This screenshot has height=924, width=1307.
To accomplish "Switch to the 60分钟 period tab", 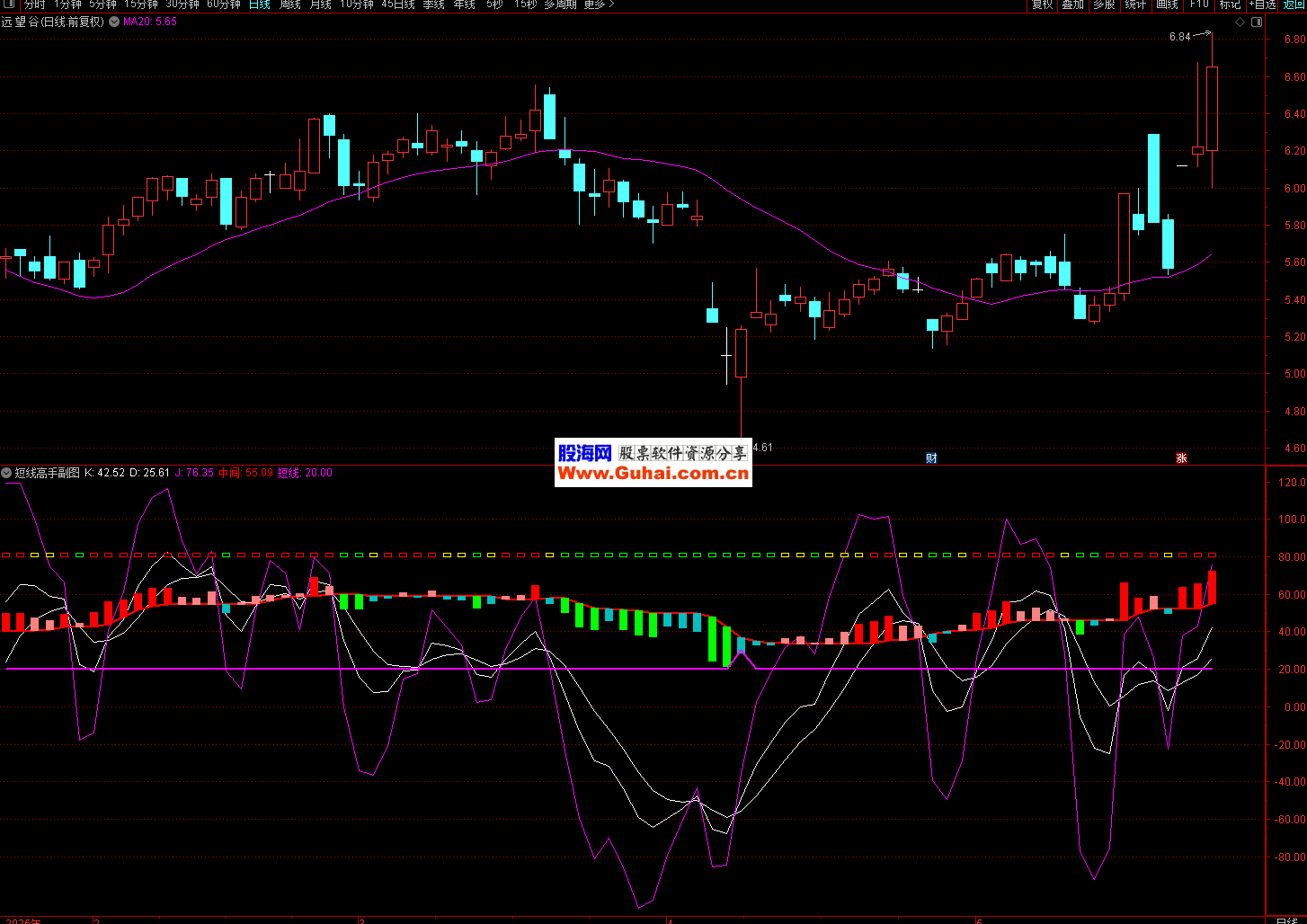I will 224,4.
